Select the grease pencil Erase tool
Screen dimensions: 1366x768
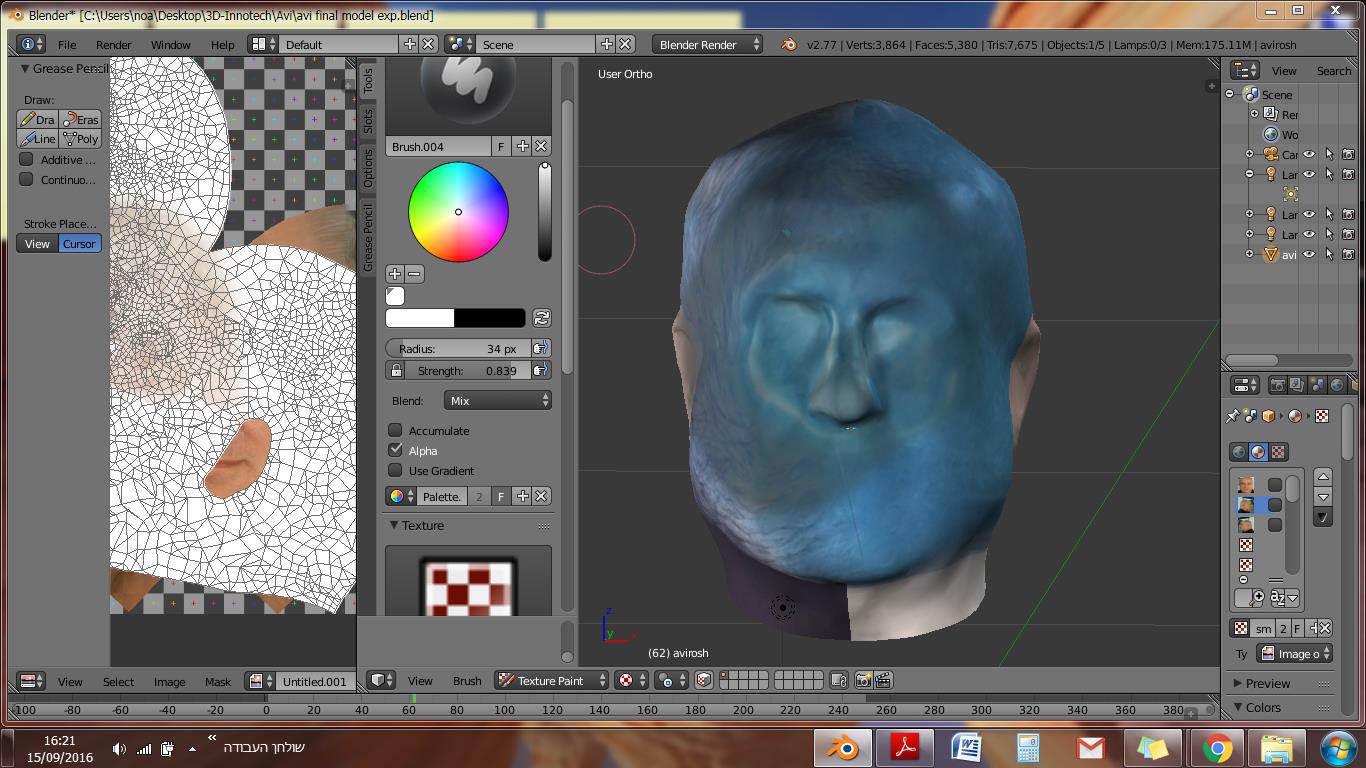point(81,119)
